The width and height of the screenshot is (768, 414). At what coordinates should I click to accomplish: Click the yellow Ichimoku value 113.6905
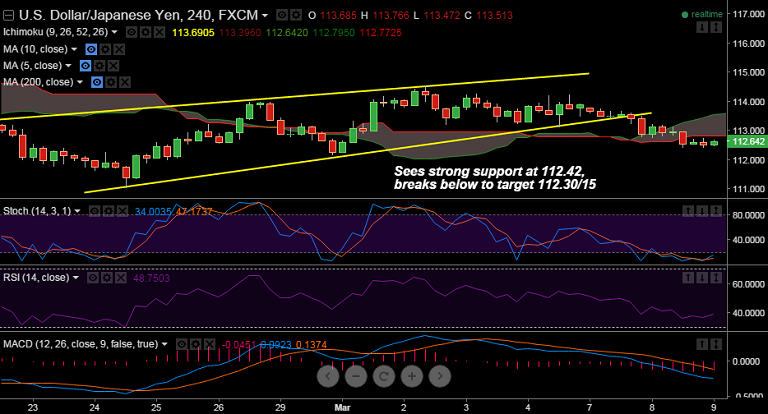[193, 33]
